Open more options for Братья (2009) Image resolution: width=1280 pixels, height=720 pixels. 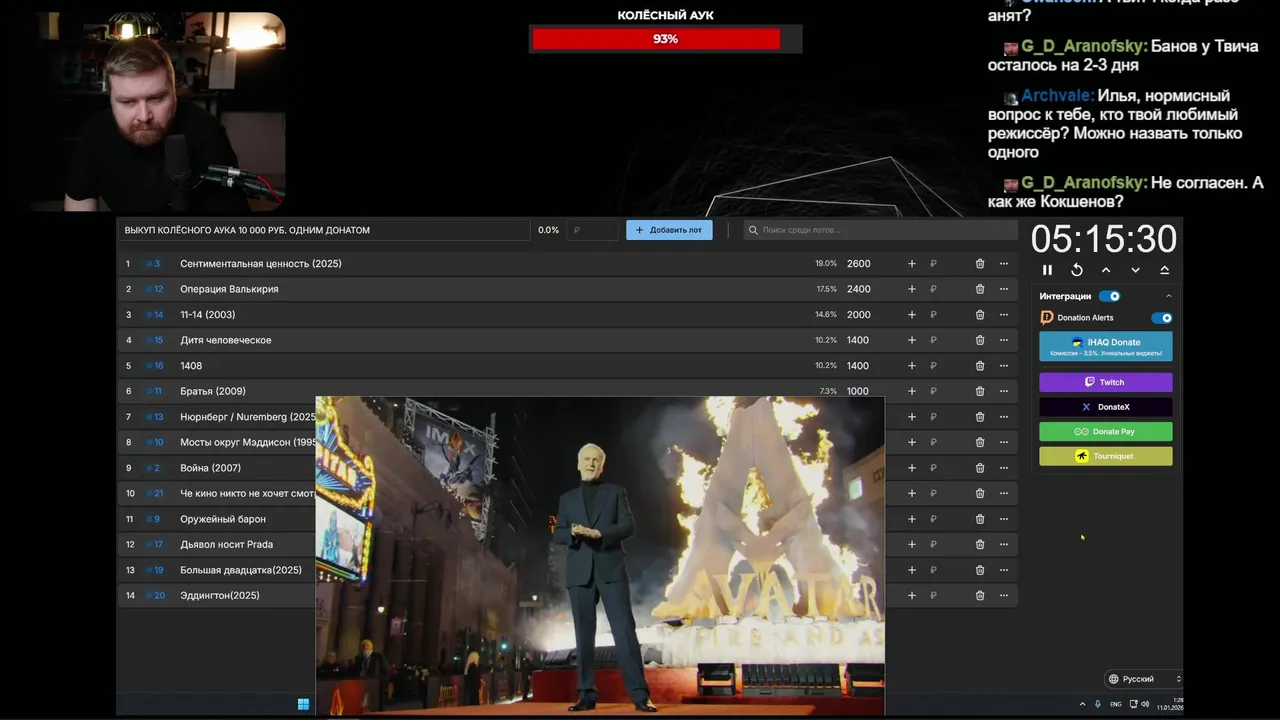1004,391
